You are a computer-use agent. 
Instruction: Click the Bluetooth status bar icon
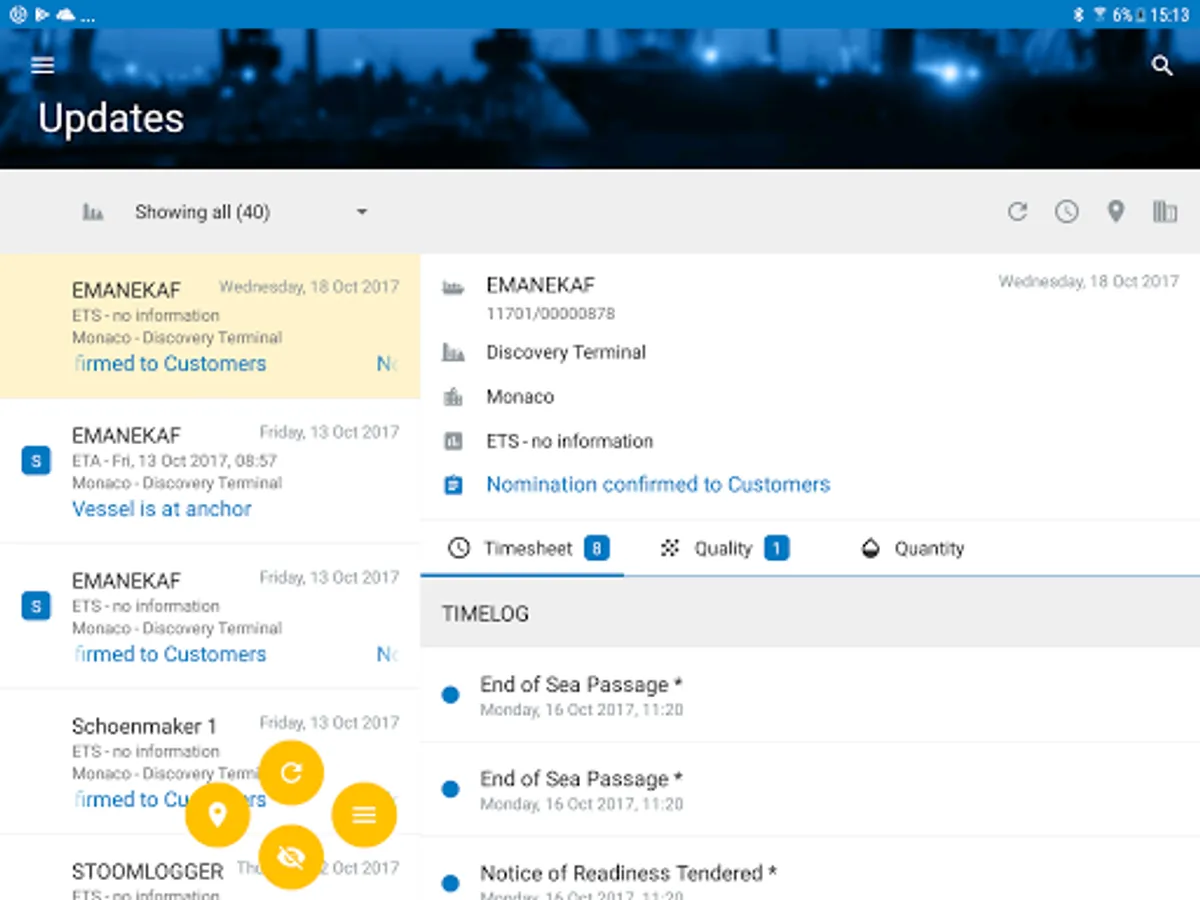coord(1078,15)
